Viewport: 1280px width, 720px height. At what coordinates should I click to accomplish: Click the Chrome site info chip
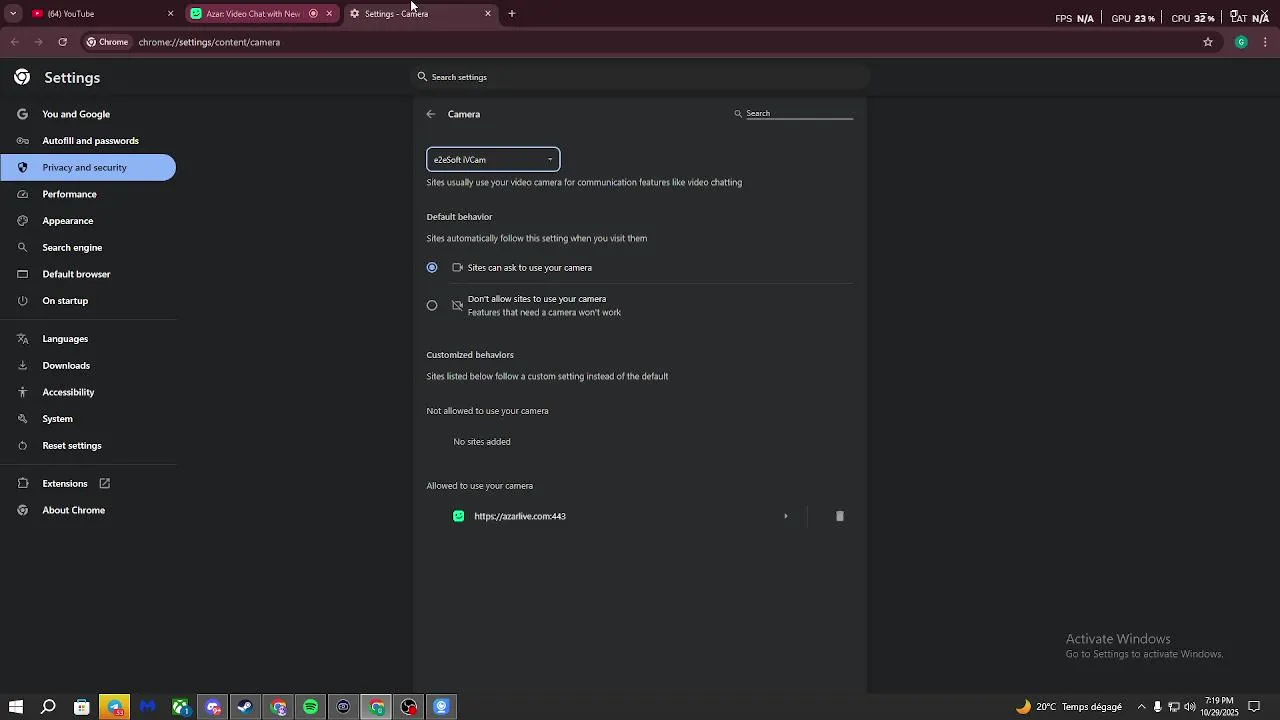[107, 42]
